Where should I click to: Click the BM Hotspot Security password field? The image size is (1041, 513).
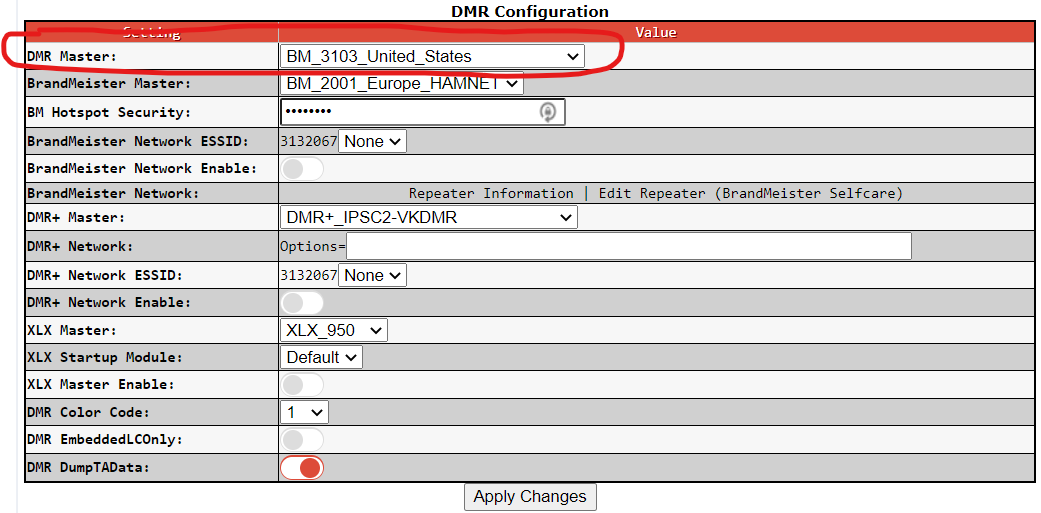[423, 112]
